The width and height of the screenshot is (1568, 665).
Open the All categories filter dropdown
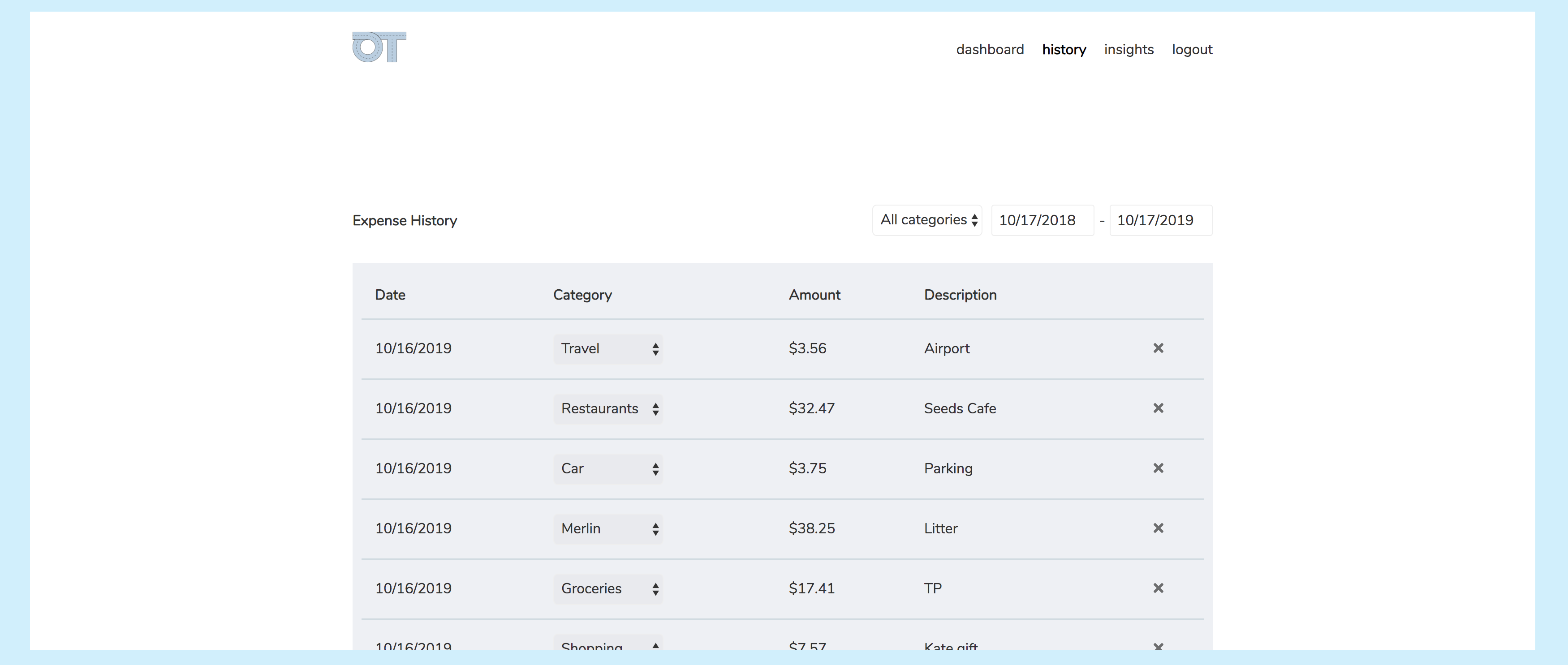click(x=926, y=220)
